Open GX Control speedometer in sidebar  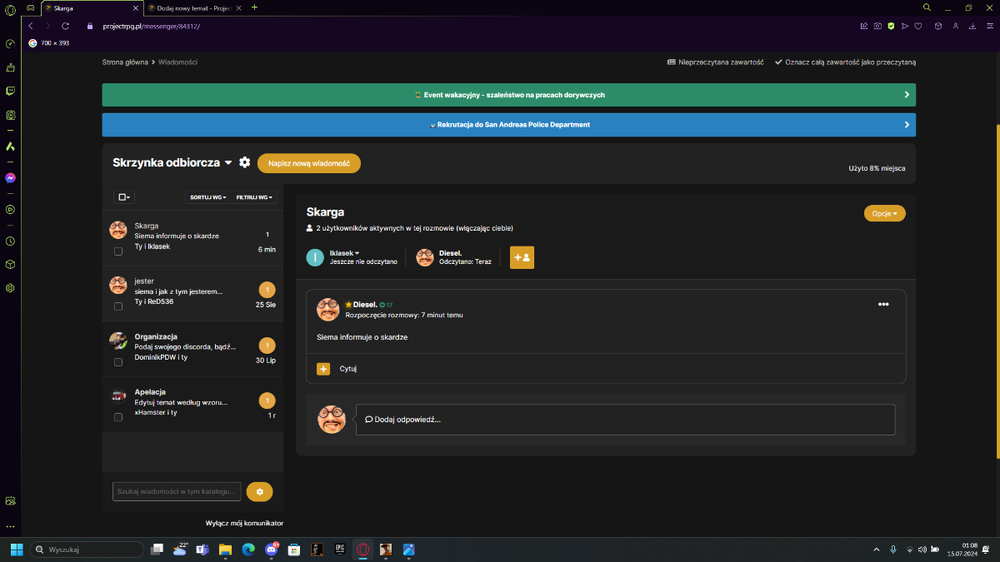click(10, 44)
